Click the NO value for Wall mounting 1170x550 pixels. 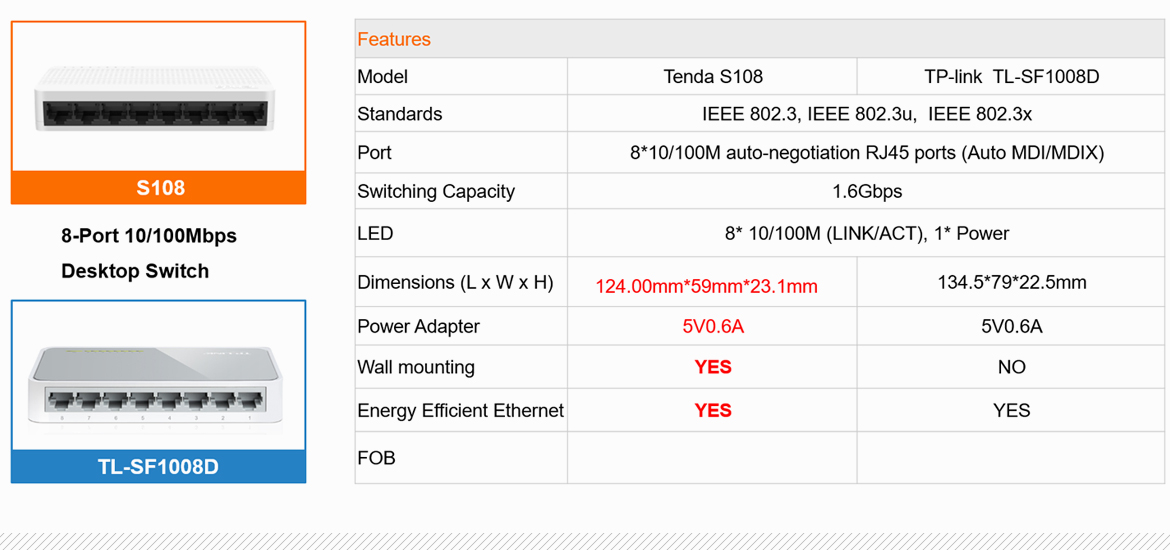point(1011,368)
